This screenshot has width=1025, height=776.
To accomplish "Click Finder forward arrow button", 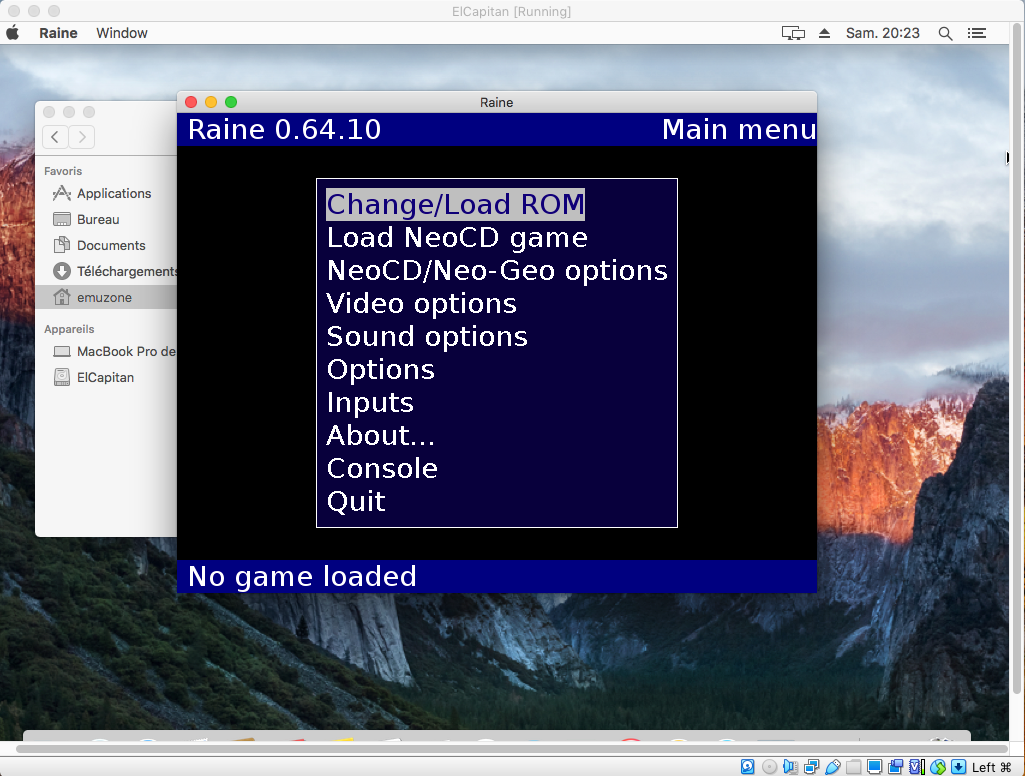I will [x=82, y=137].
